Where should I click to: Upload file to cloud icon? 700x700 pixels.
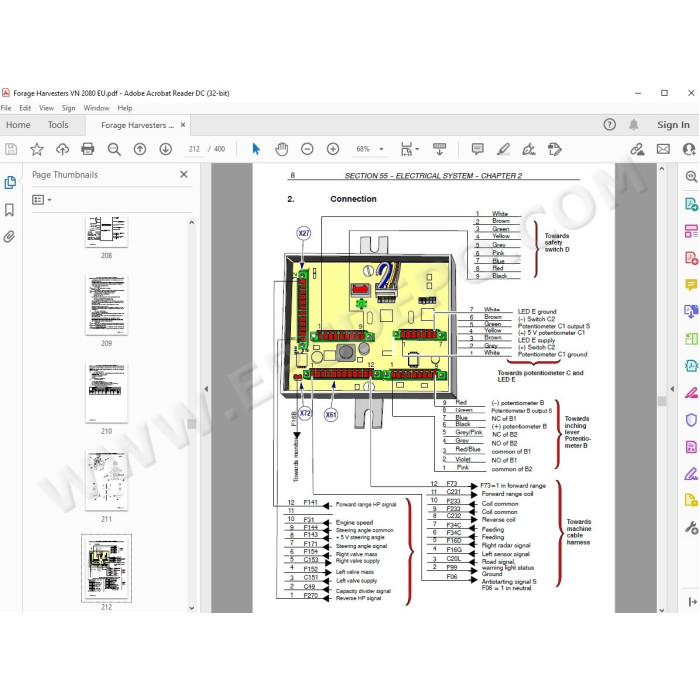pyautogui.click(x=62, y=149)
